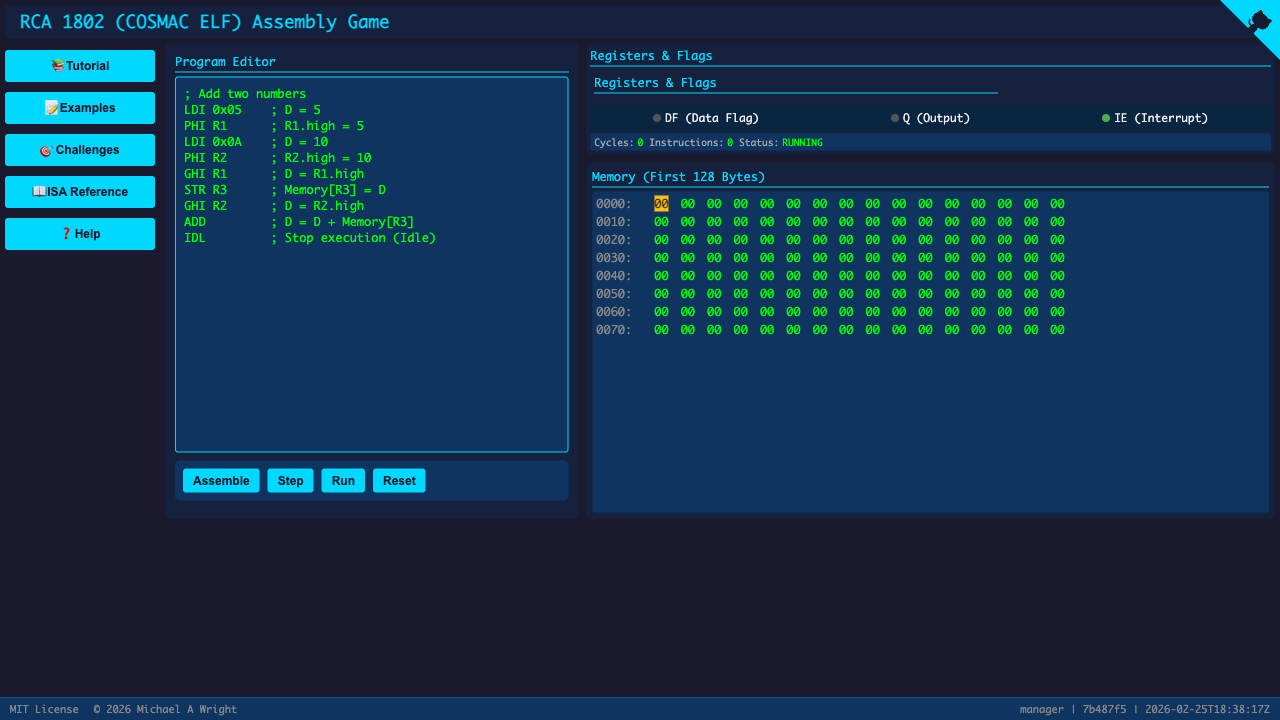The width and height of the screenshot is (1280, 720).
Task: Click the memory address label 0020:
Action: tap(614, 240)
